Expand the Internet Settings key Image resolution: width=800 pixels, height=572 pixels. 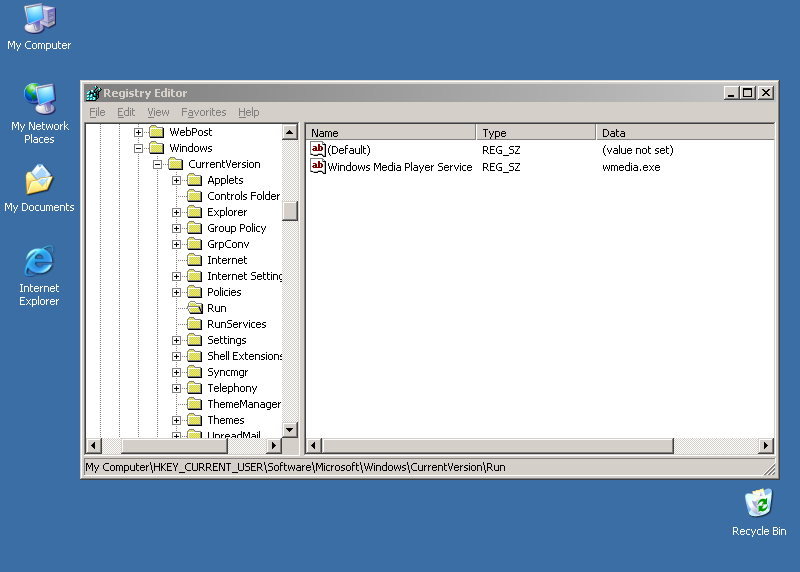pyautogui.click(x=176, y=276)
